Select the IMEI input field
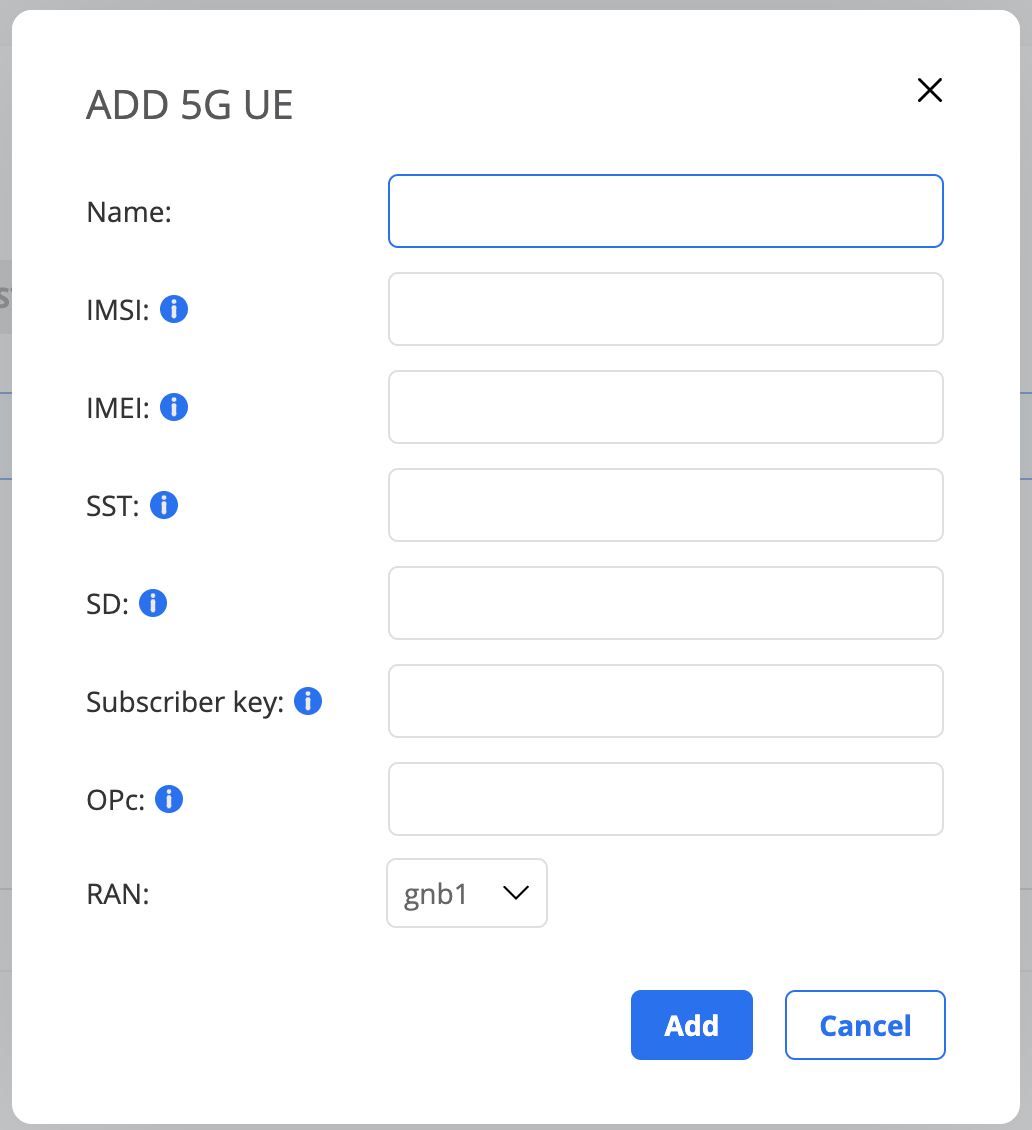Viewport: 1032px width, 1130px height. pos(666,407)
